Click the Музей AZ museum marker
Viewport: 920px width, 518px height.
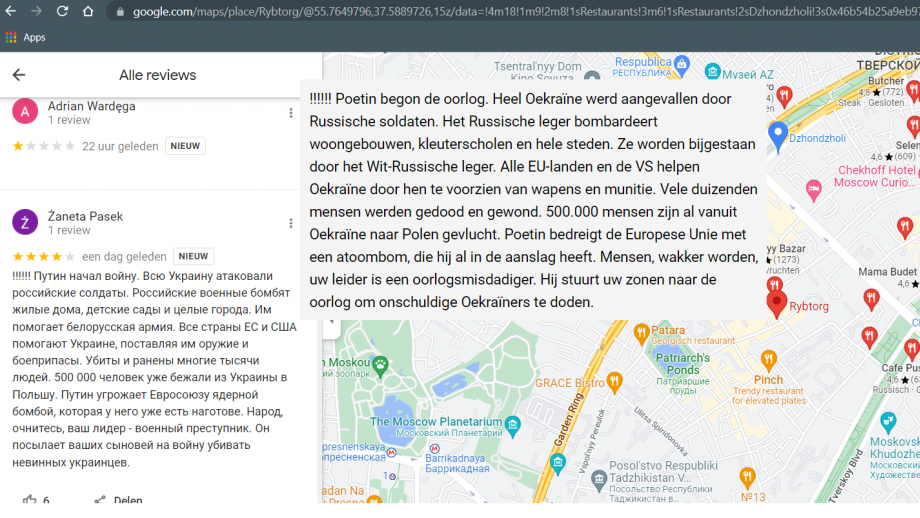pos(712,72)
